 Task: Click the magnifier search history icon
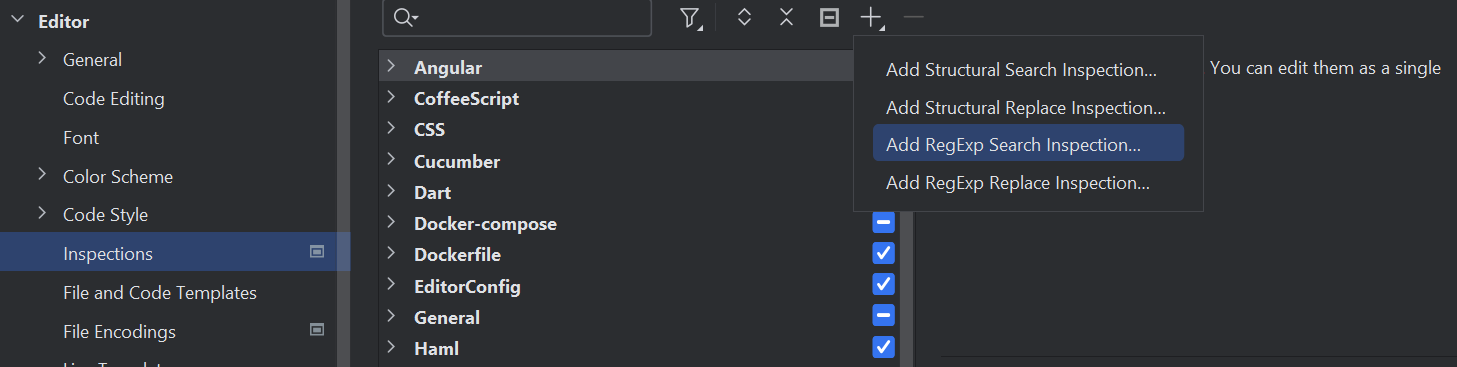[x=406, y=18]
